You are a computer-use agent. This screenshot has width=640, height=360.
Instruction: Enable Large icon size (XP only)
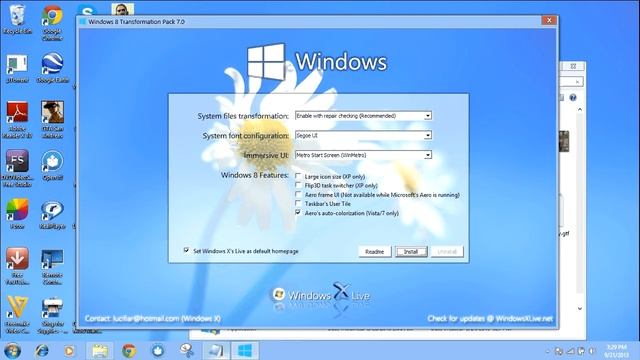point(298,176)
